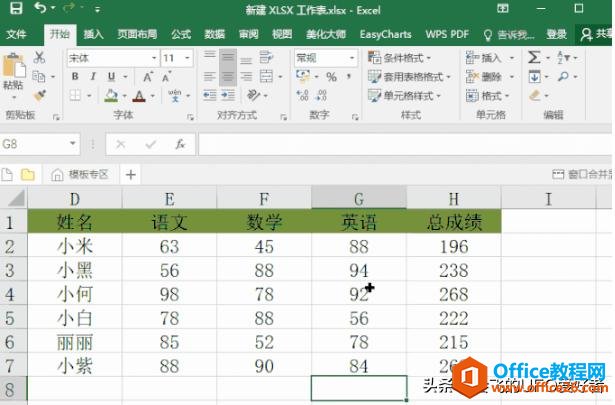Activate the Format Painter brush
Image resolution: width=615 pixels, height=405 pixels.
tap(39, 95)
